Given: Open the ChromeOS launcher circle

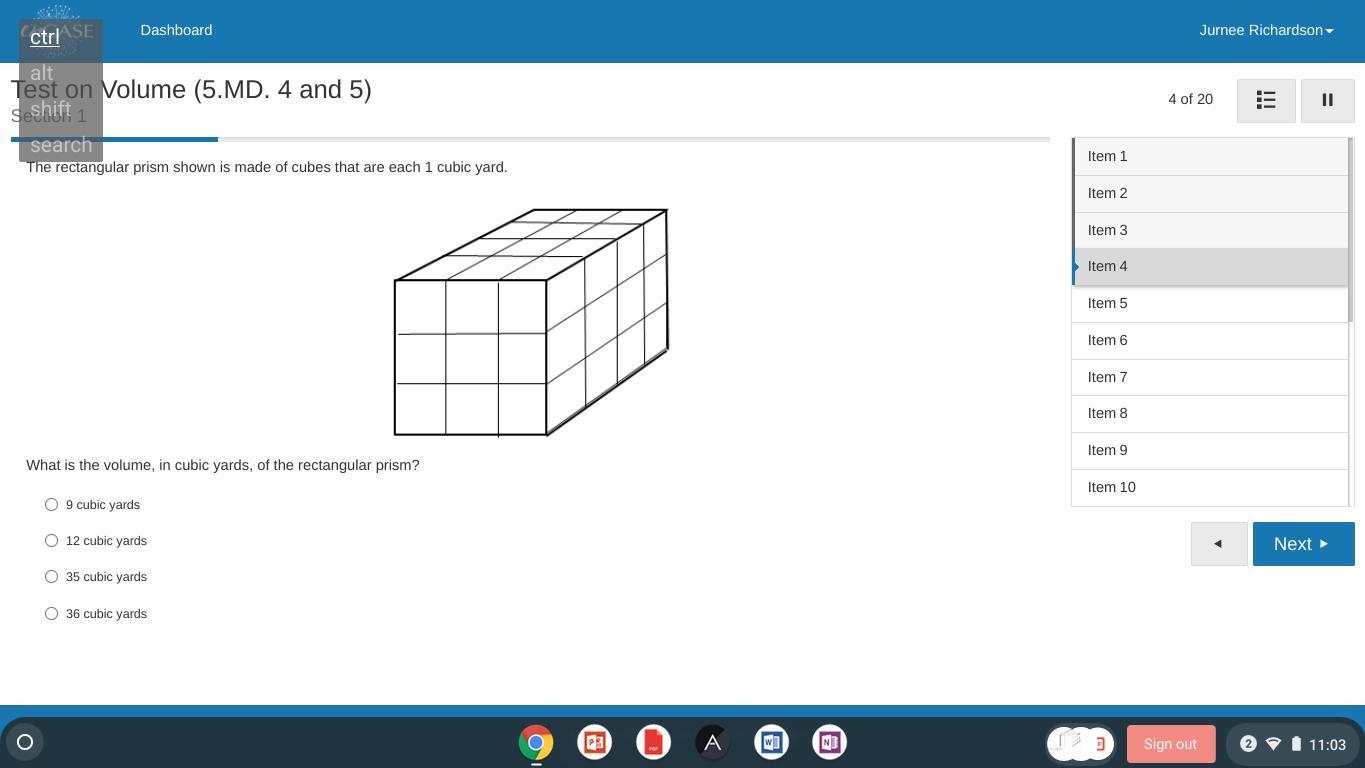Looking at the screenshot, I should [25, 742].
